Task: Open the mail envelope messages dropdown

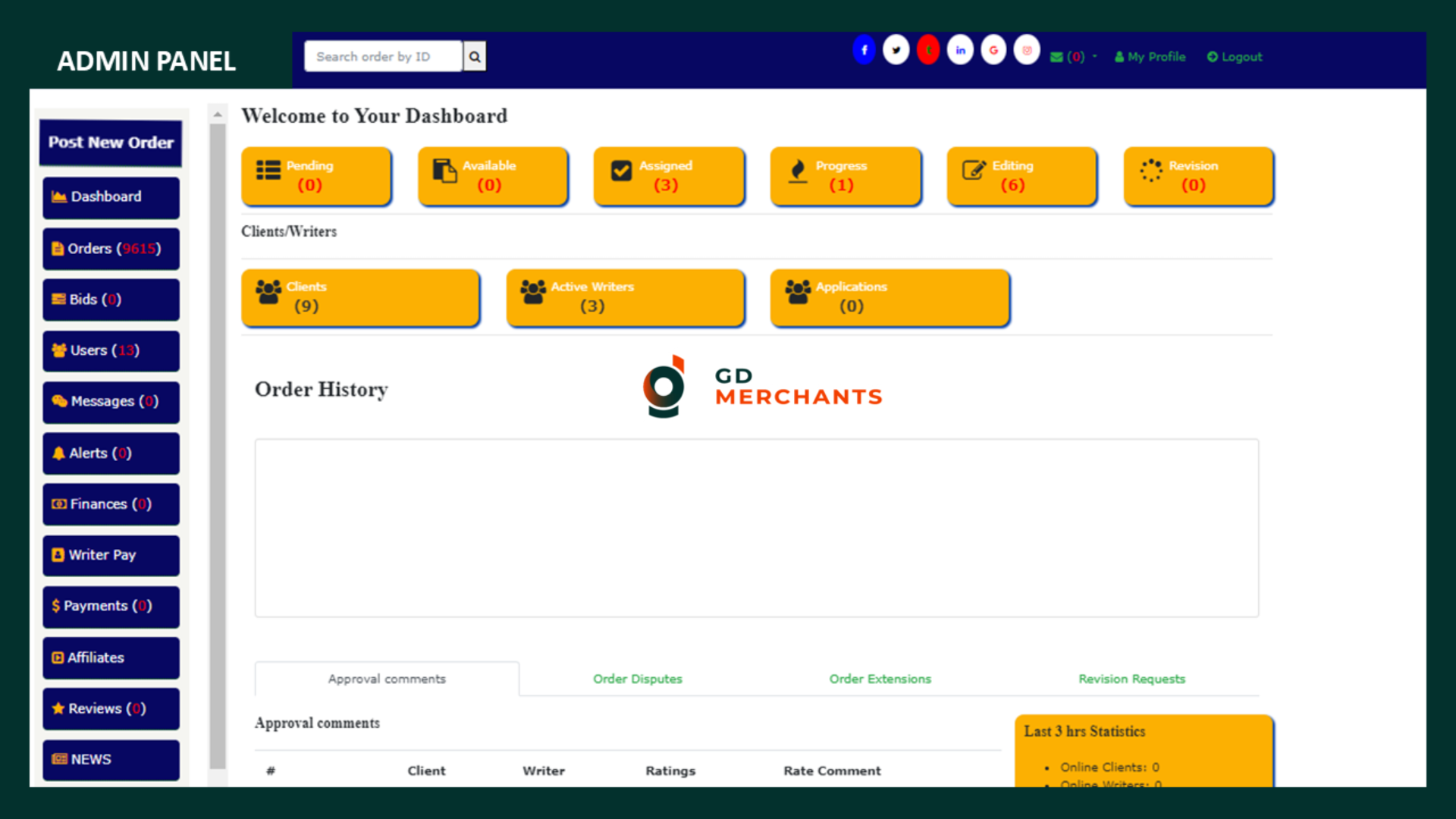Action: pos(1073,57)
